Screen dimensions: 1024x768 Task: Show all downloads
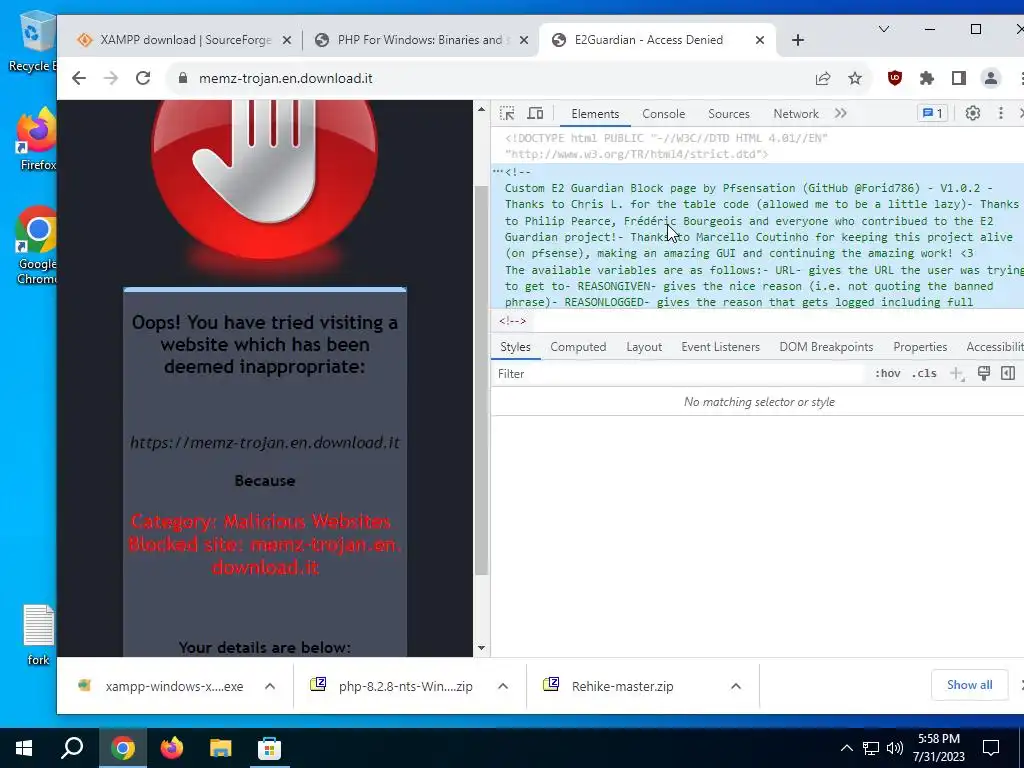(969, 685)
